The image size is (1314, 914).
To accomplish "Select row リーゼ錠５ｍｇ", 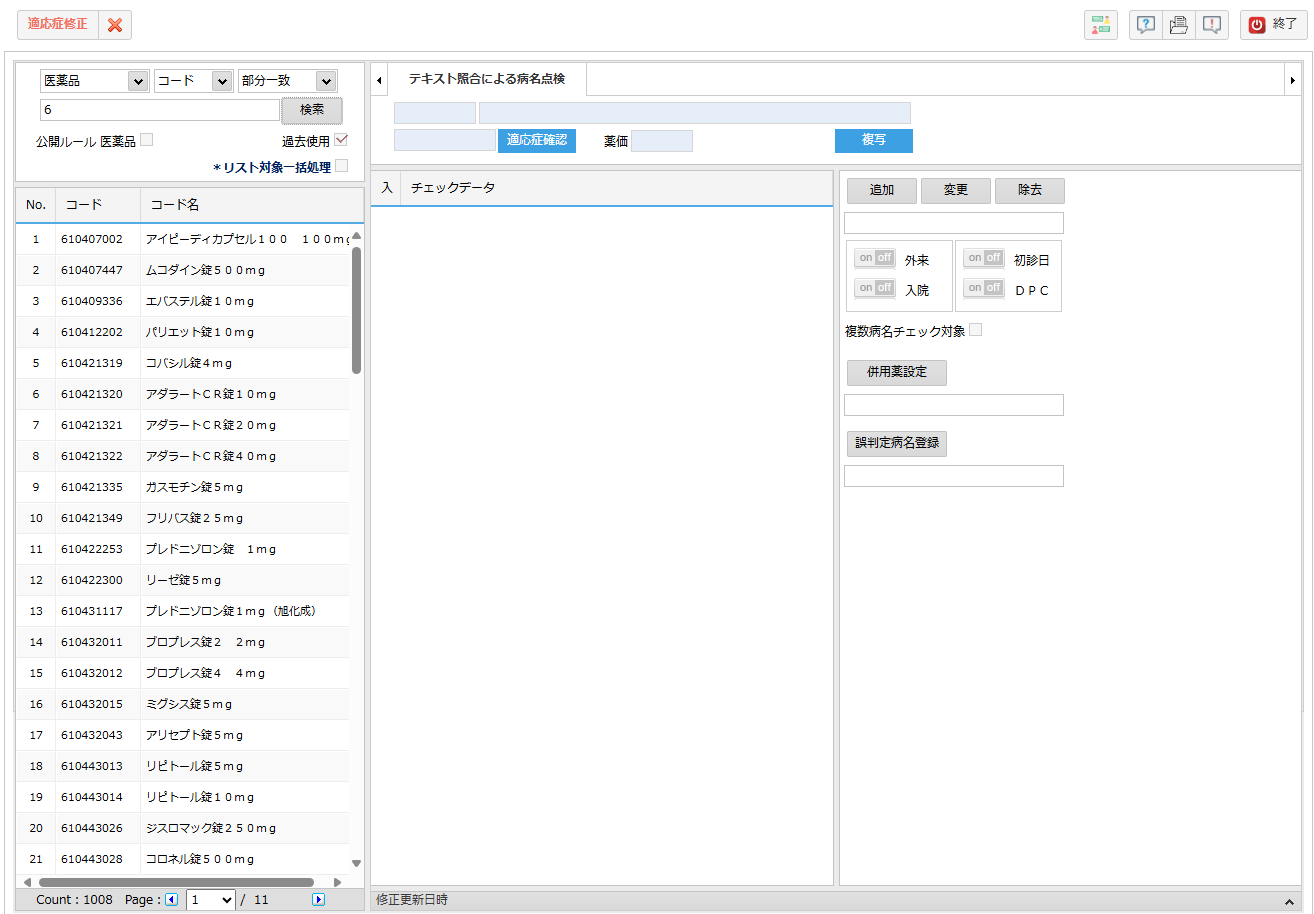I will click(183, 580).
